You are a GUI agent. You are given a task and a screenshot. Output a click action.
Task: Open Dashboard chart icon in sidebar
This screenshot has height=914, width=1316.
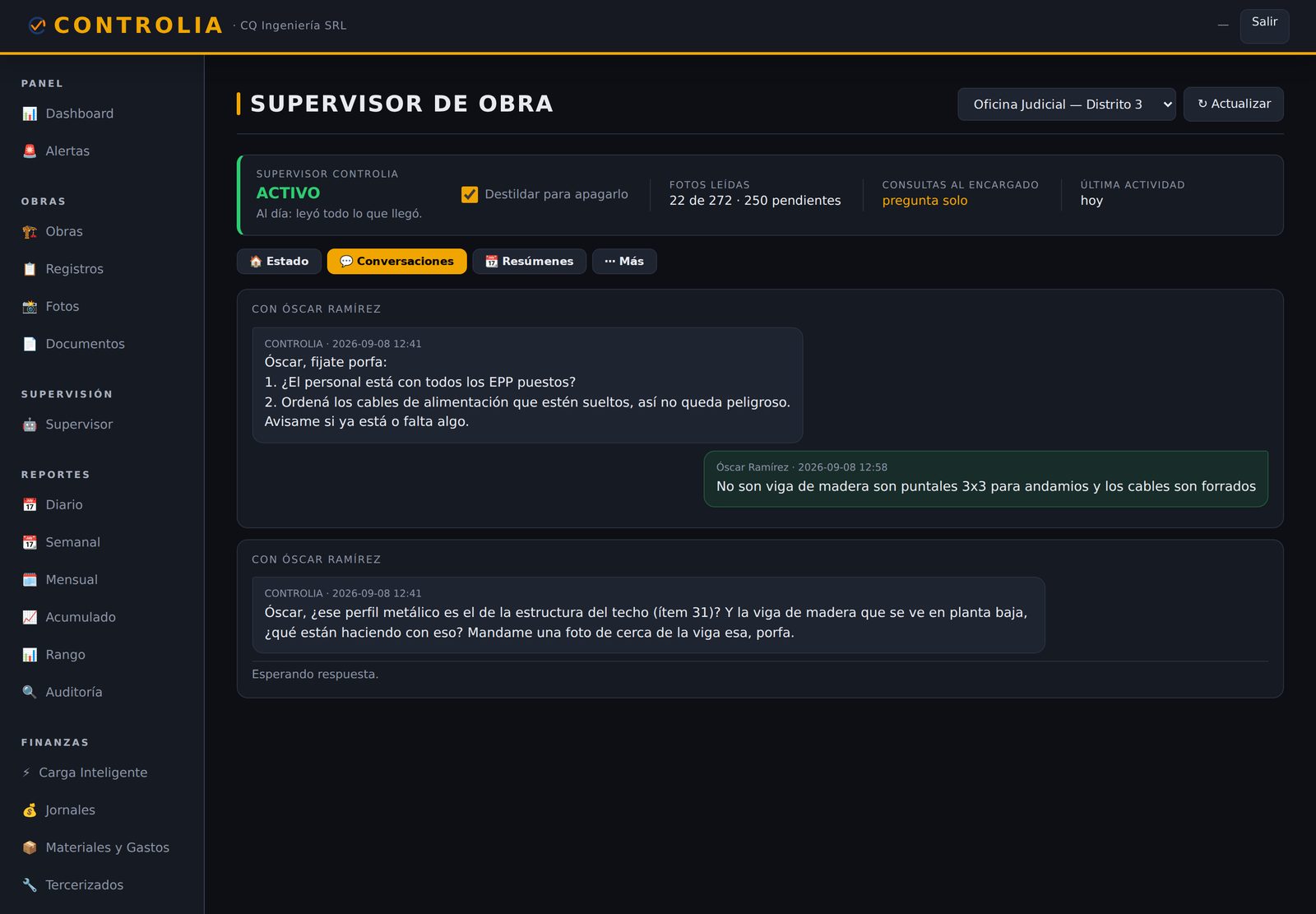click(30, 114)
